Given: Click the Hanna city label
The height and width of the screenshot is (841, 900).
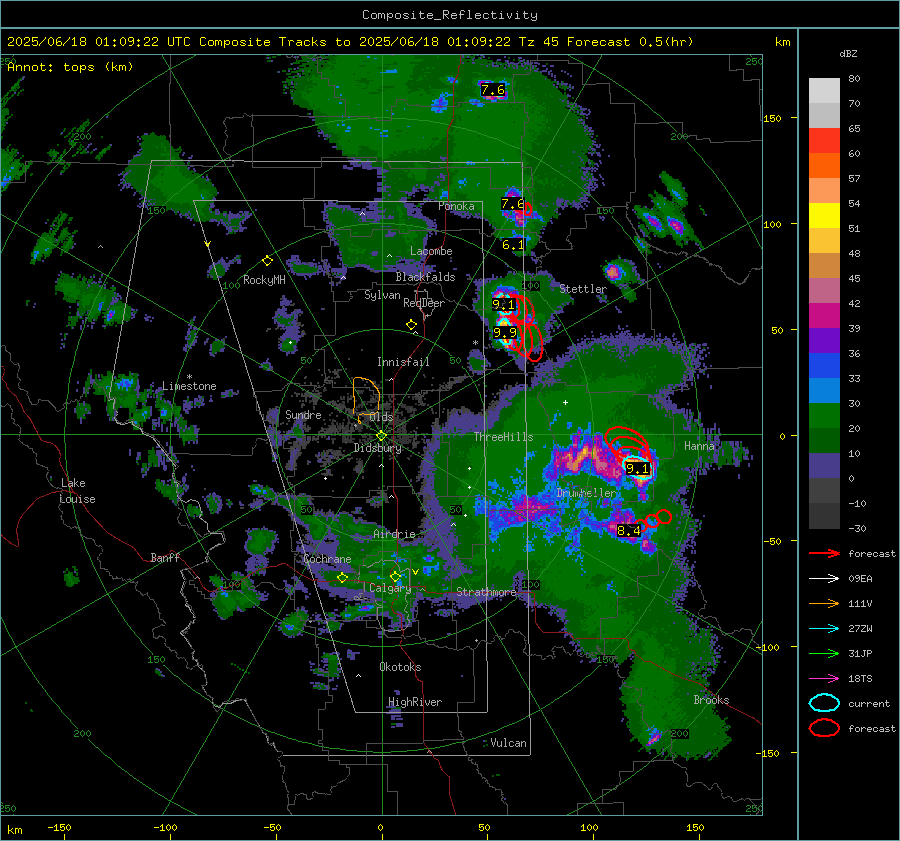Looking at the screenshot, I should click(699, 446).
